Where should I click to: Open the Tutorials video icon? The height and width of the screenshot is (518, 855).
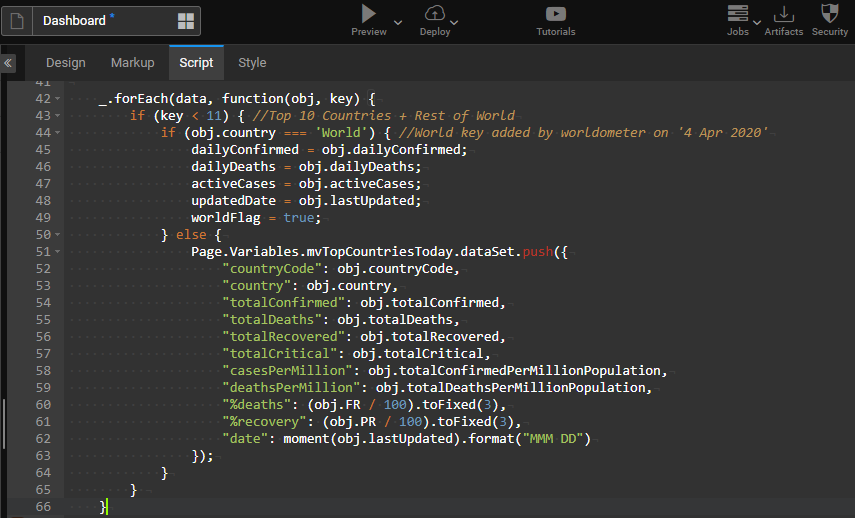click(x=555, y=14)
